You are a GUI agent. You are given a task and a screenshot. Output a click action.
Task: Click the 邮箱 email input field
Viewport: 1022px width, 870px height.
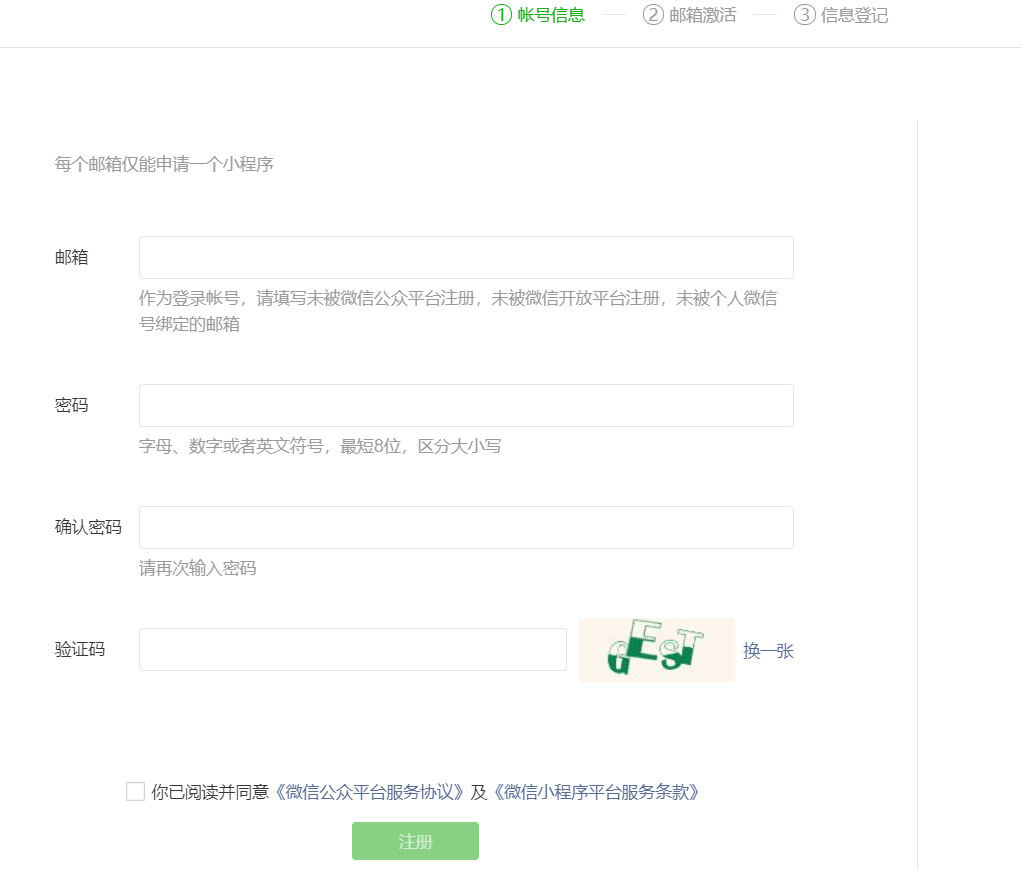point(466,257)
